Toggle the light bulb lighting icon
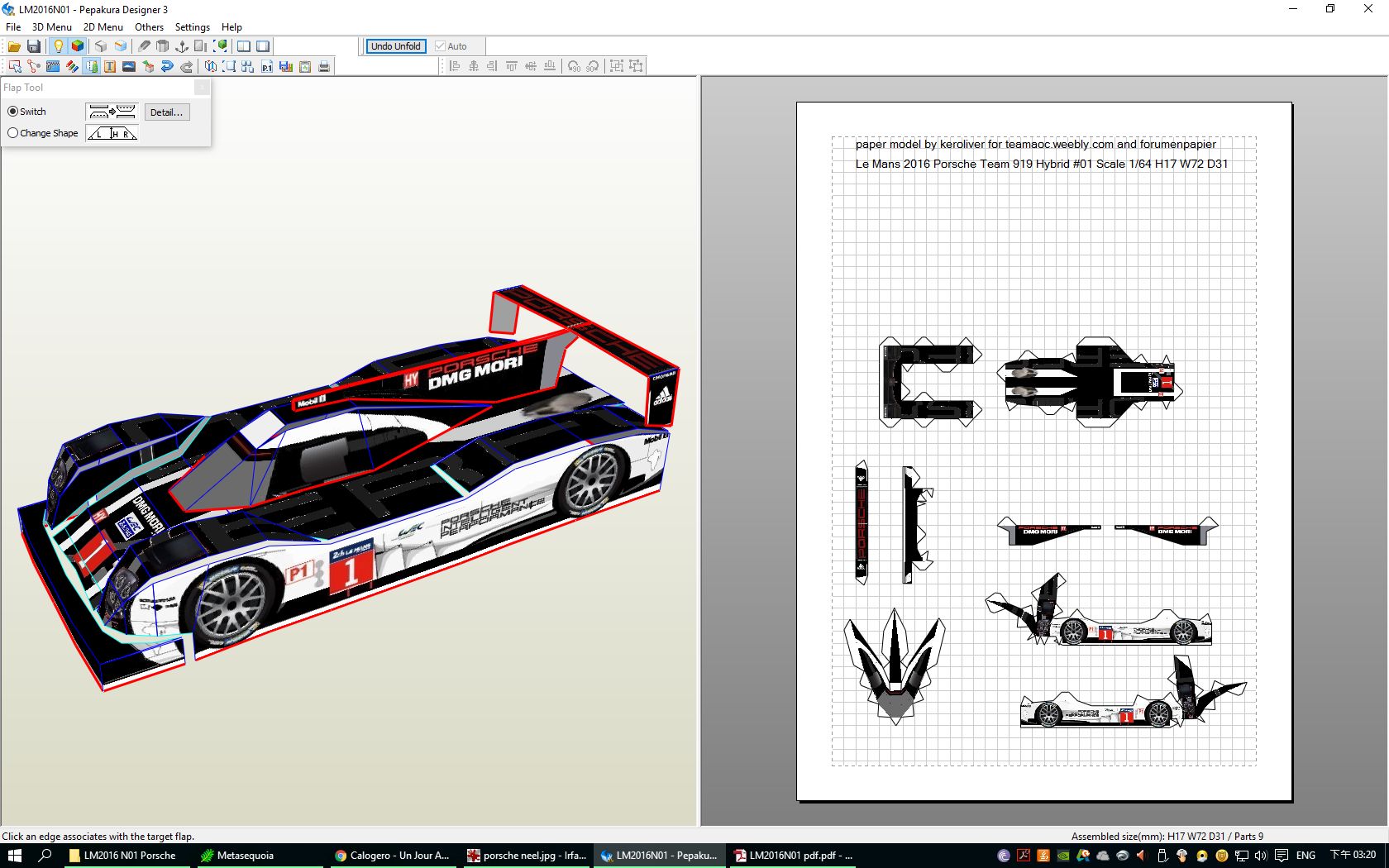 [x=58, y=46]
